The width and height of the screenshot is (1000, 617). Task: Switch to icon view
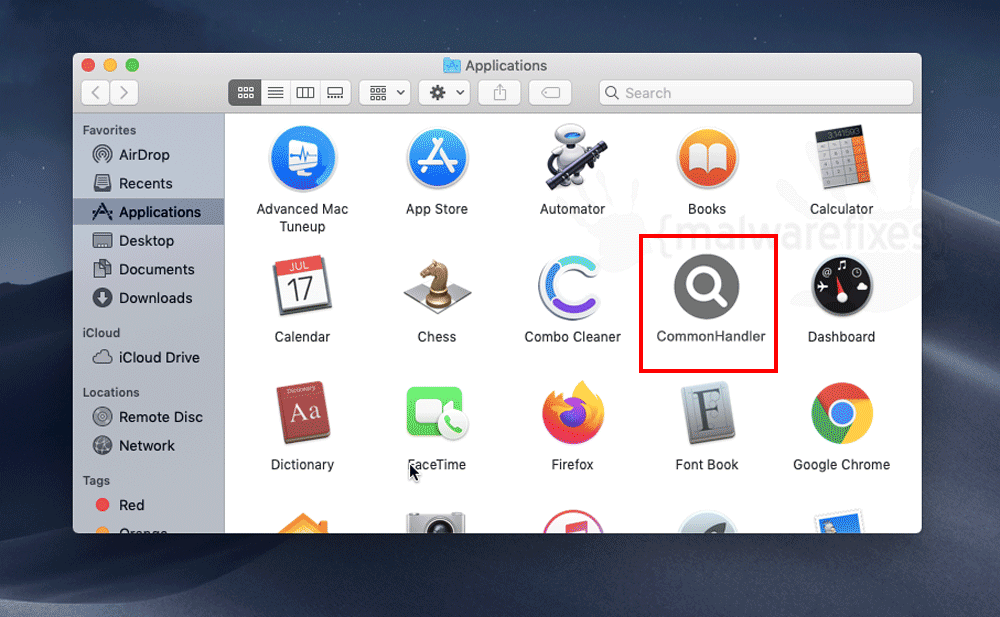(x=246, y=93)
